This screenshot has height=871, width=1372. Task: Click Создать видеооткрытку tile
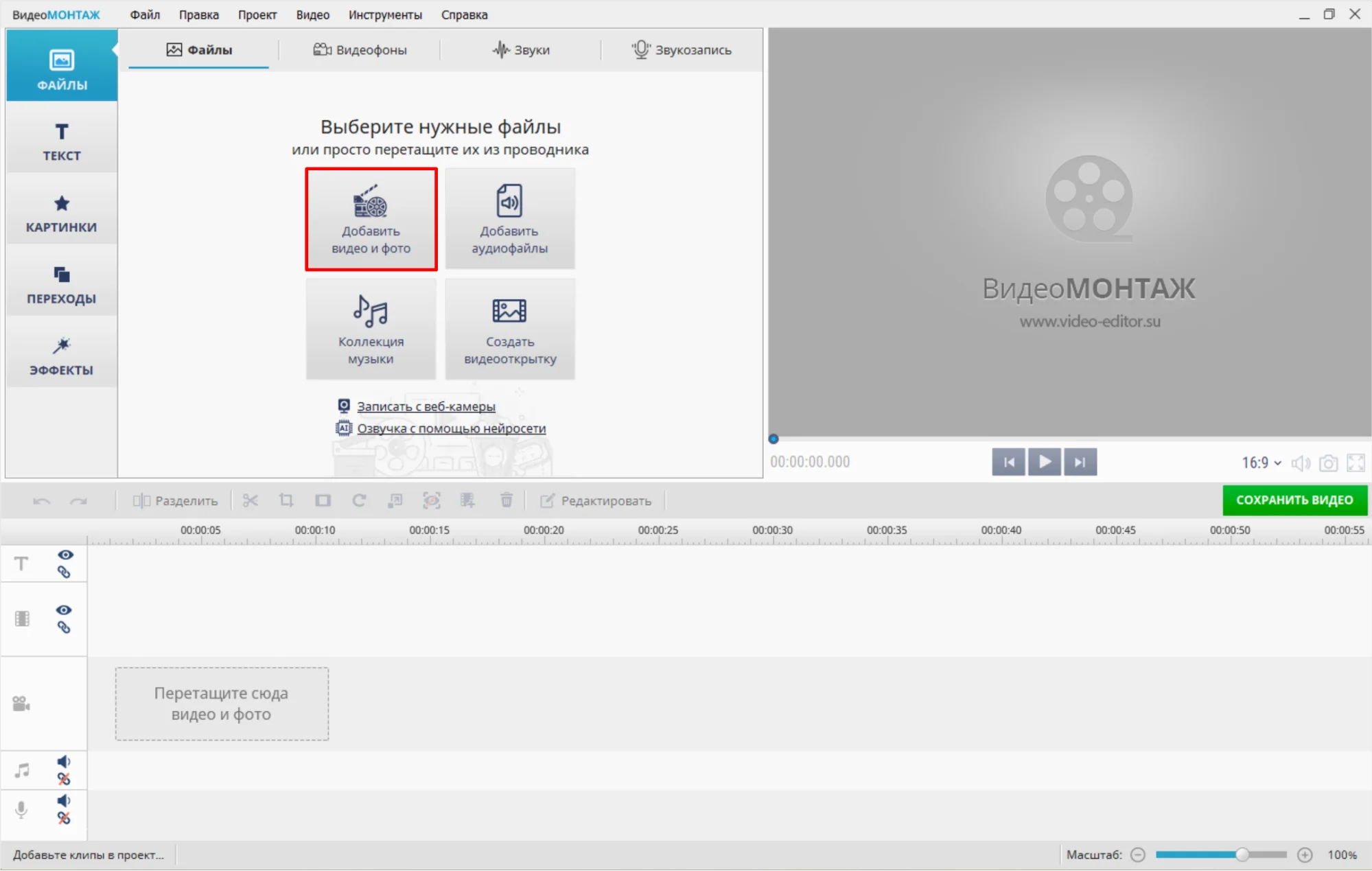click(510, 329)
